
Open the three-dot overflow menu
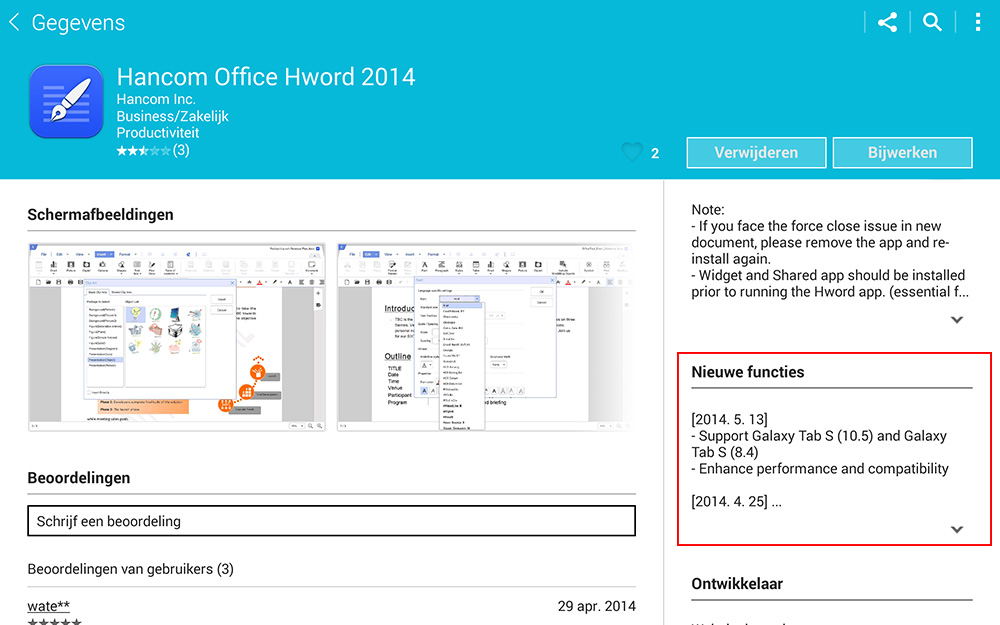point(978,22)
